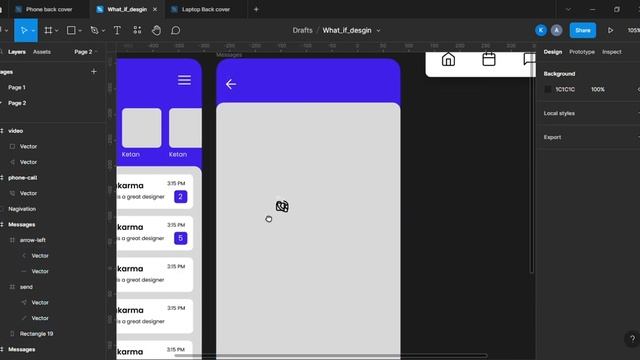Click the home icon in navigation bar
This screenshot has height=360, width=640.
pos(448,60)
